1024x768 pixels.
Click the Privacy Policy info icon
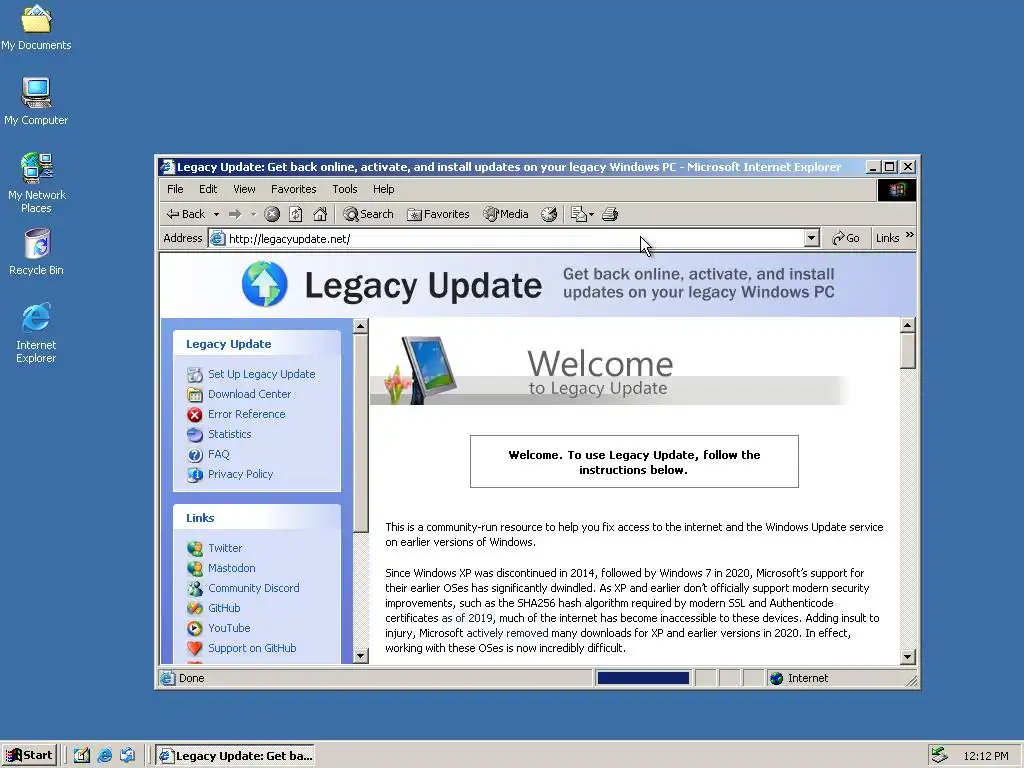195,475
